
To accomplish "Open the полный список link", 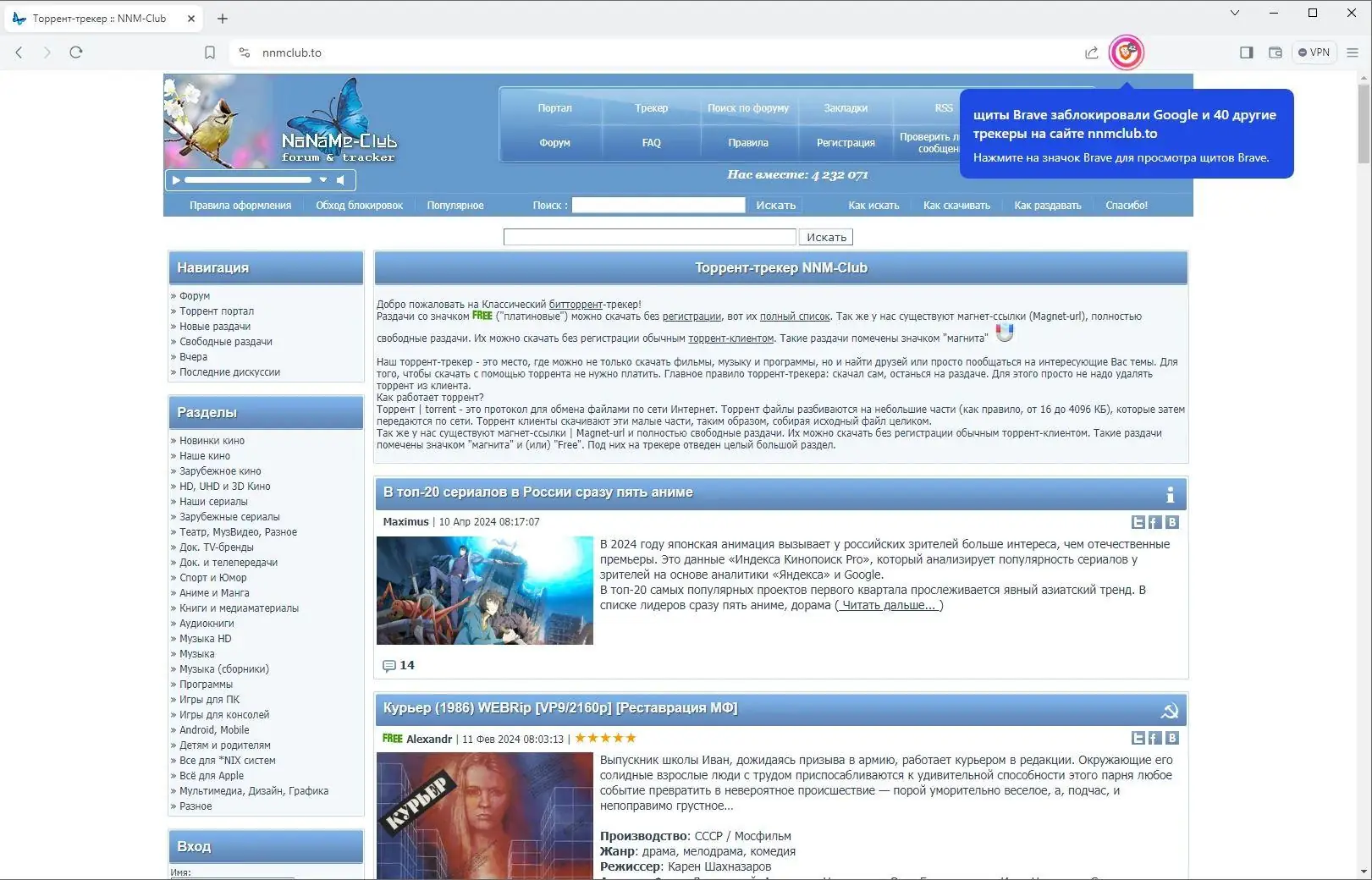I will (795, 316).
